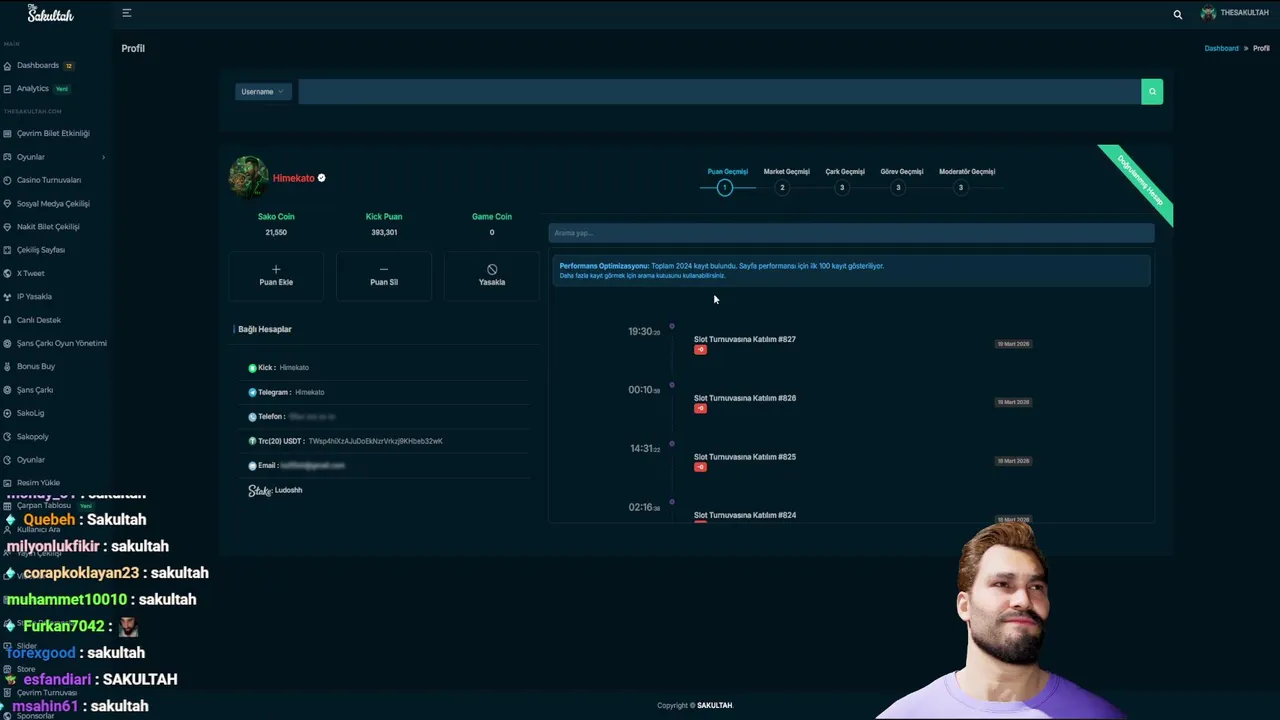Click the Puan Sil button
This screenshot has height=720, width=1280.
pyautogui.click(x=384, y=275)
